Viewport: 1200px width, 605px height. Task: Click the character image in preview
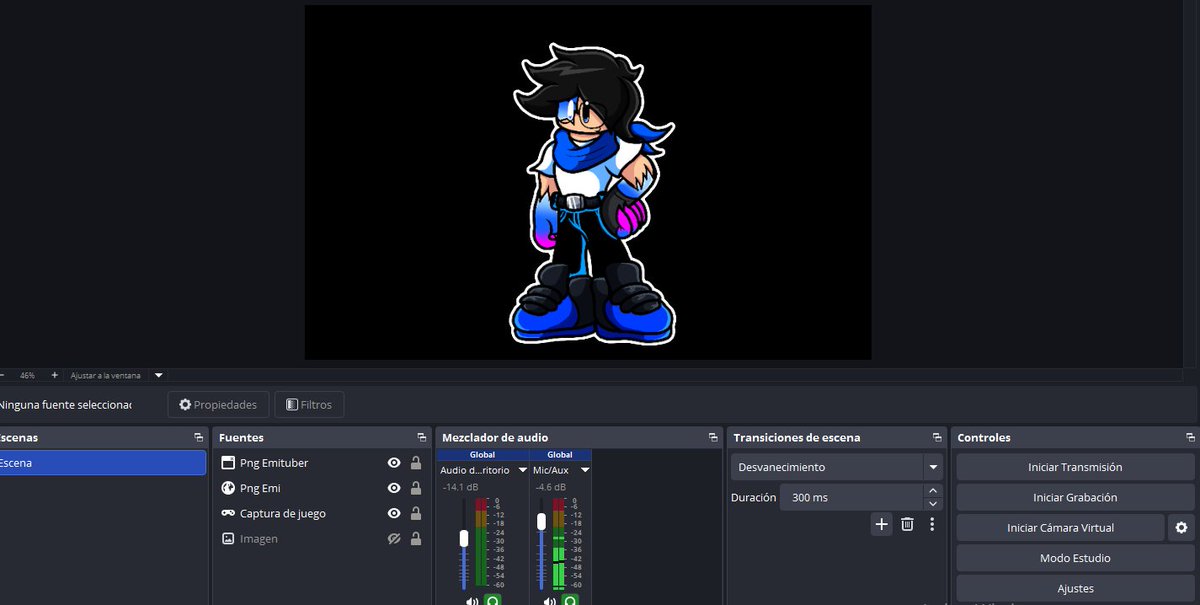(x=593, y=195)
